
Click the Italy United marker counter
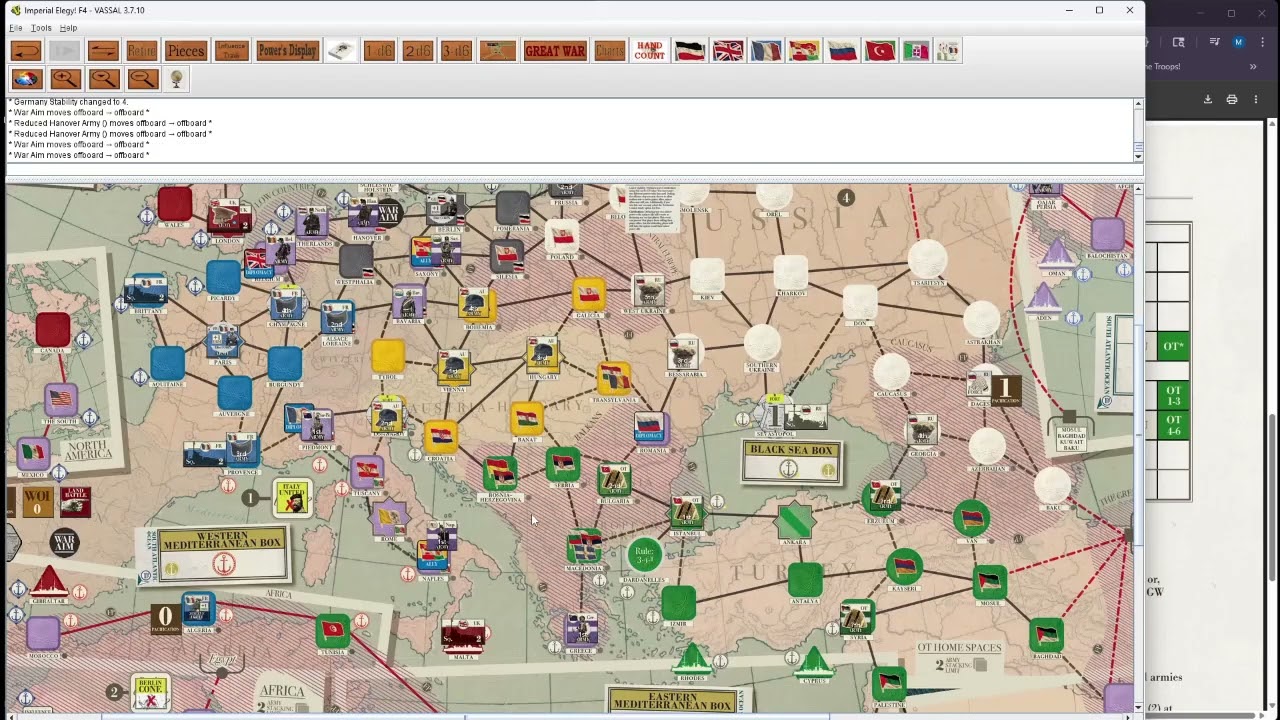(x=292, y=497)
